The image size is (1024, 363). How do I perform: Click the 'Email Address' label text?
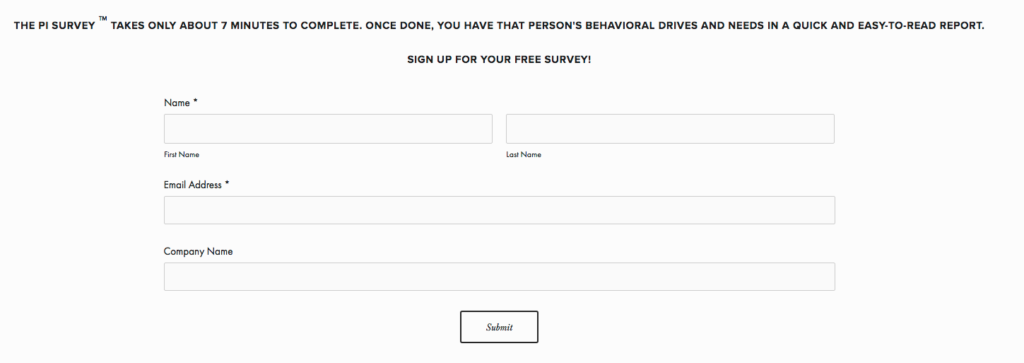pyautogui.click(x=193, y=185)
